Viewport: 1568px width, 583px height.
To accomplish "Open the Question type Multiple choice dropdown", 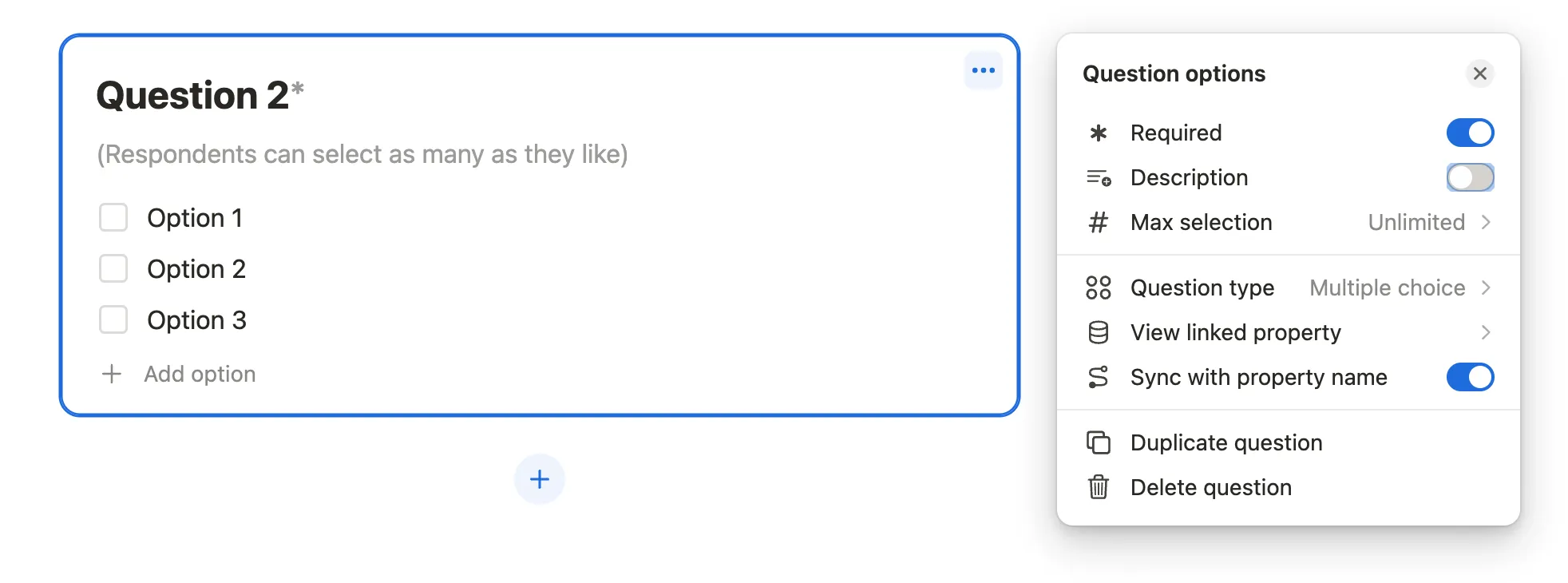I will click(1398, 288).
